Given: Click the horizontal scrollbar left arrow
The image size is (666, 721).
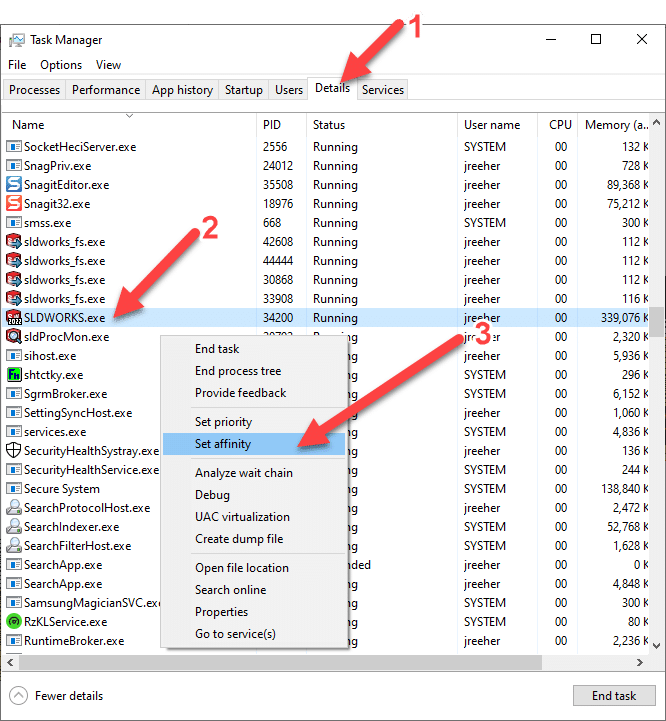Looking at the screenshot, I should tap(10, 662).
